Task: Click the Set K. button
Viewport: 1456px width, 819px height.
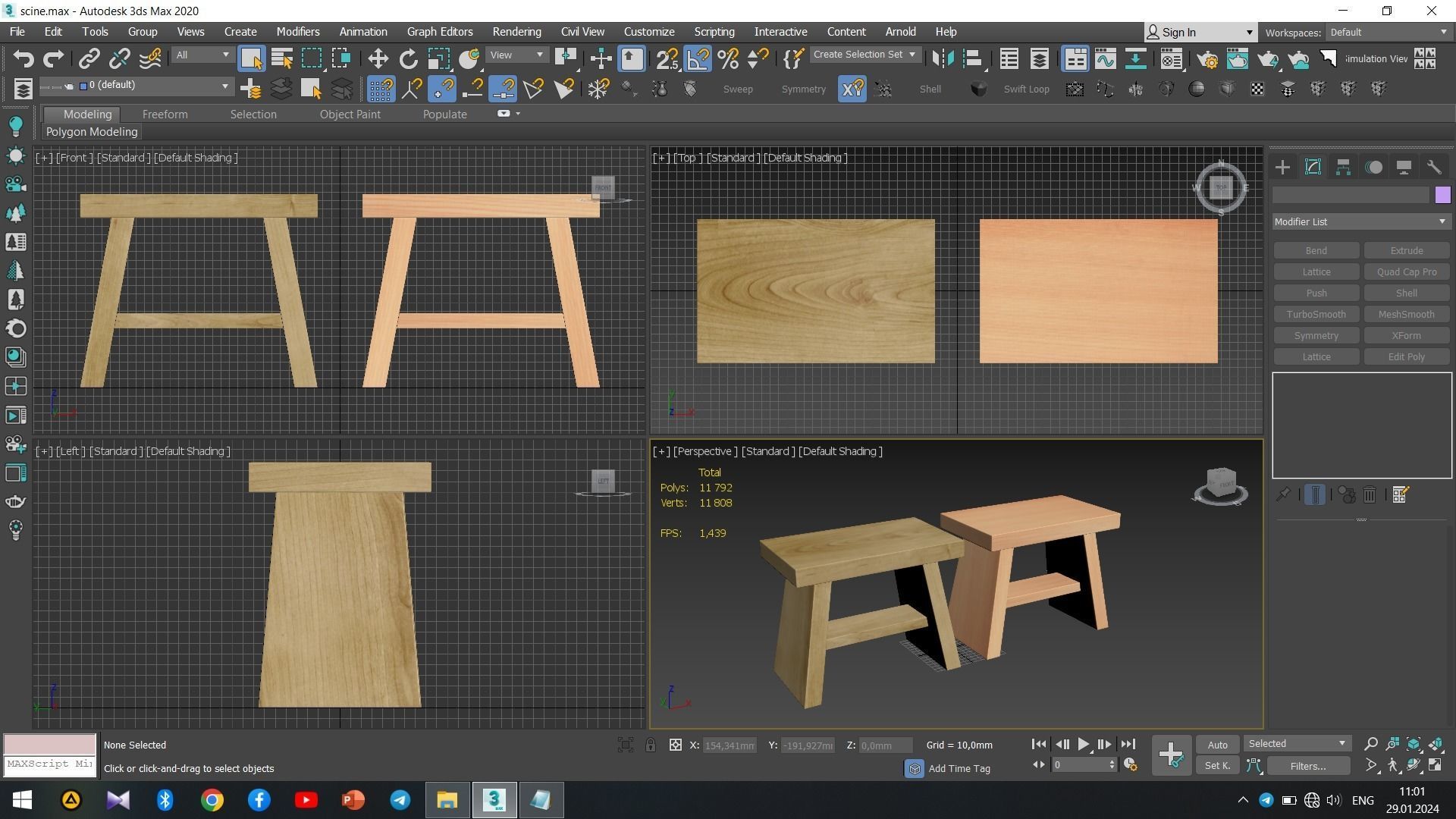Action: tap(1217, 766)
